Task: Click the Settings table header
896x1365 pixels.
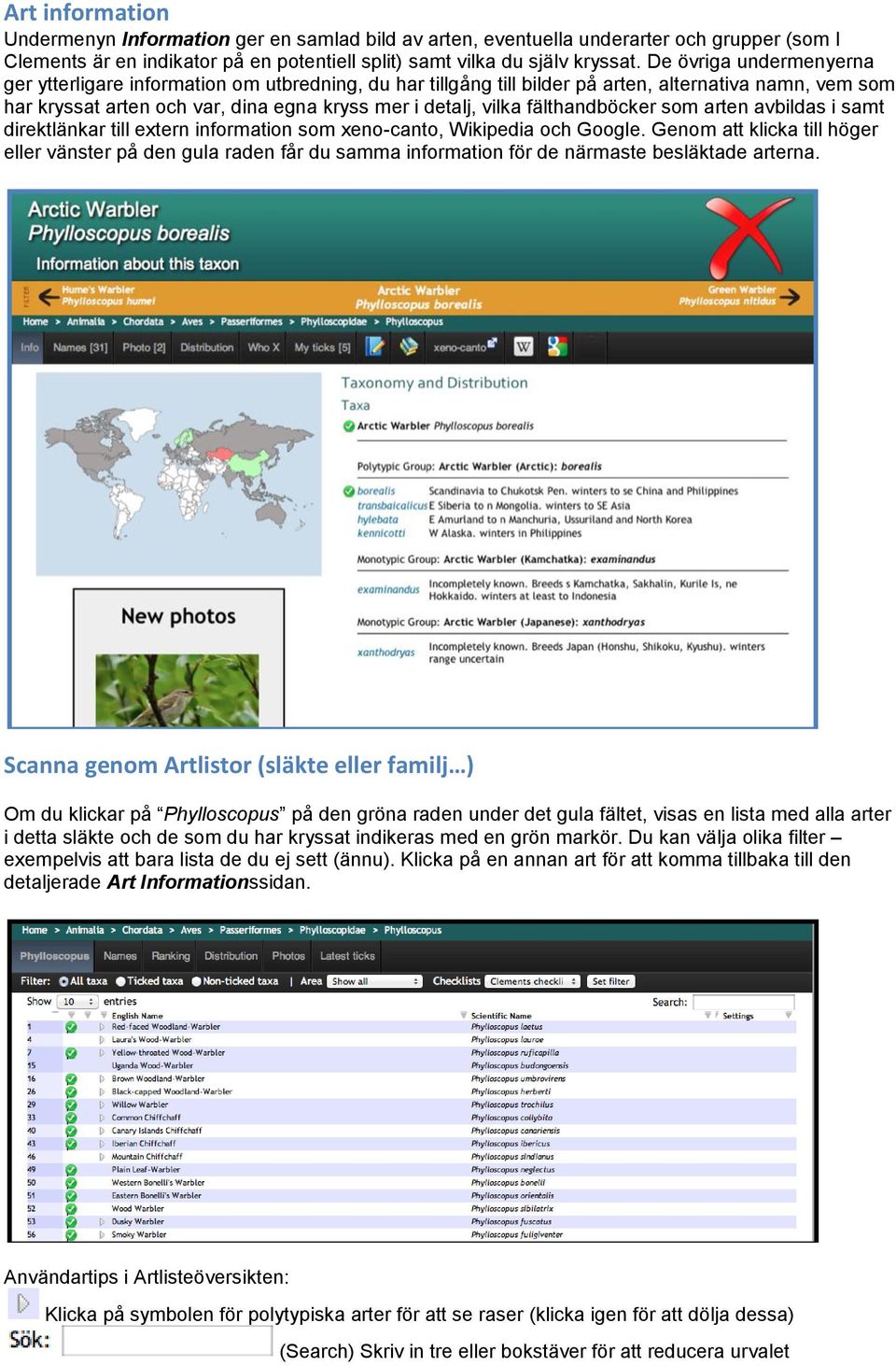Action: tap(737, 1016)
